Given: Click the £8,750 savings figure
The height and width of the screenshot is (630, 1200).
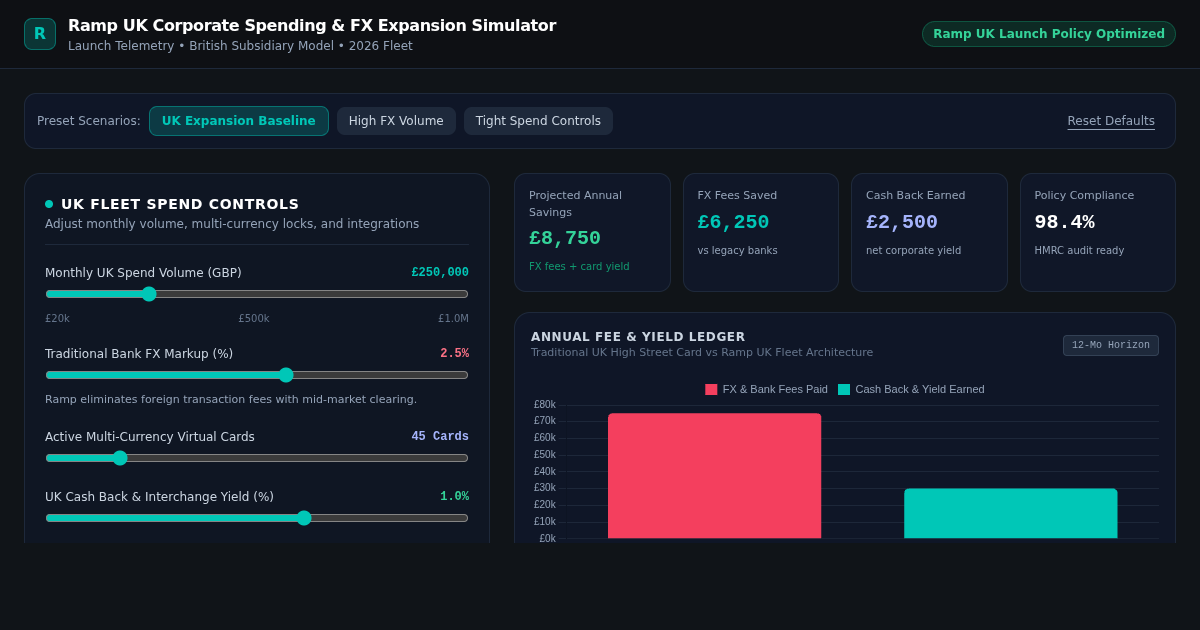Looking at the screenshot, I should coord(565,238).
